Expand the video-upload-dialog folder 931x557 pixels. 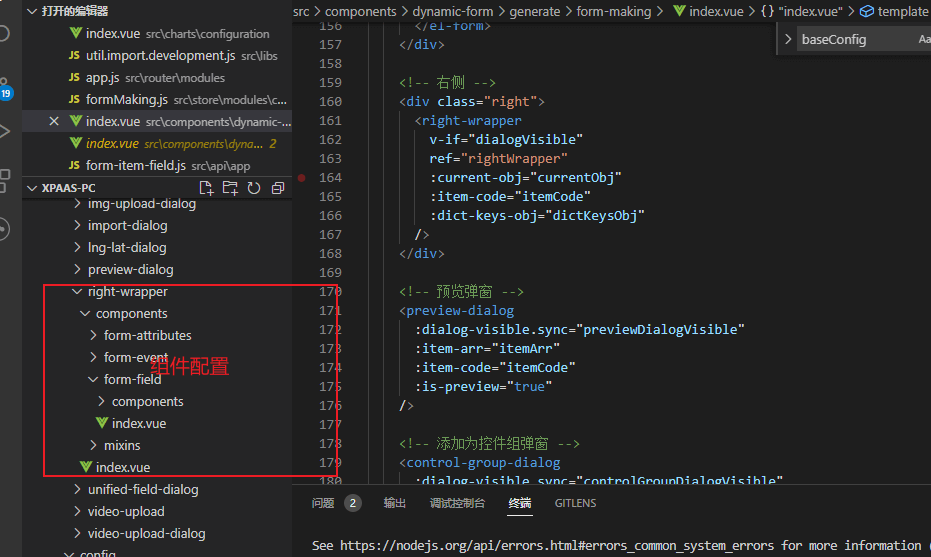coord(77,533)
